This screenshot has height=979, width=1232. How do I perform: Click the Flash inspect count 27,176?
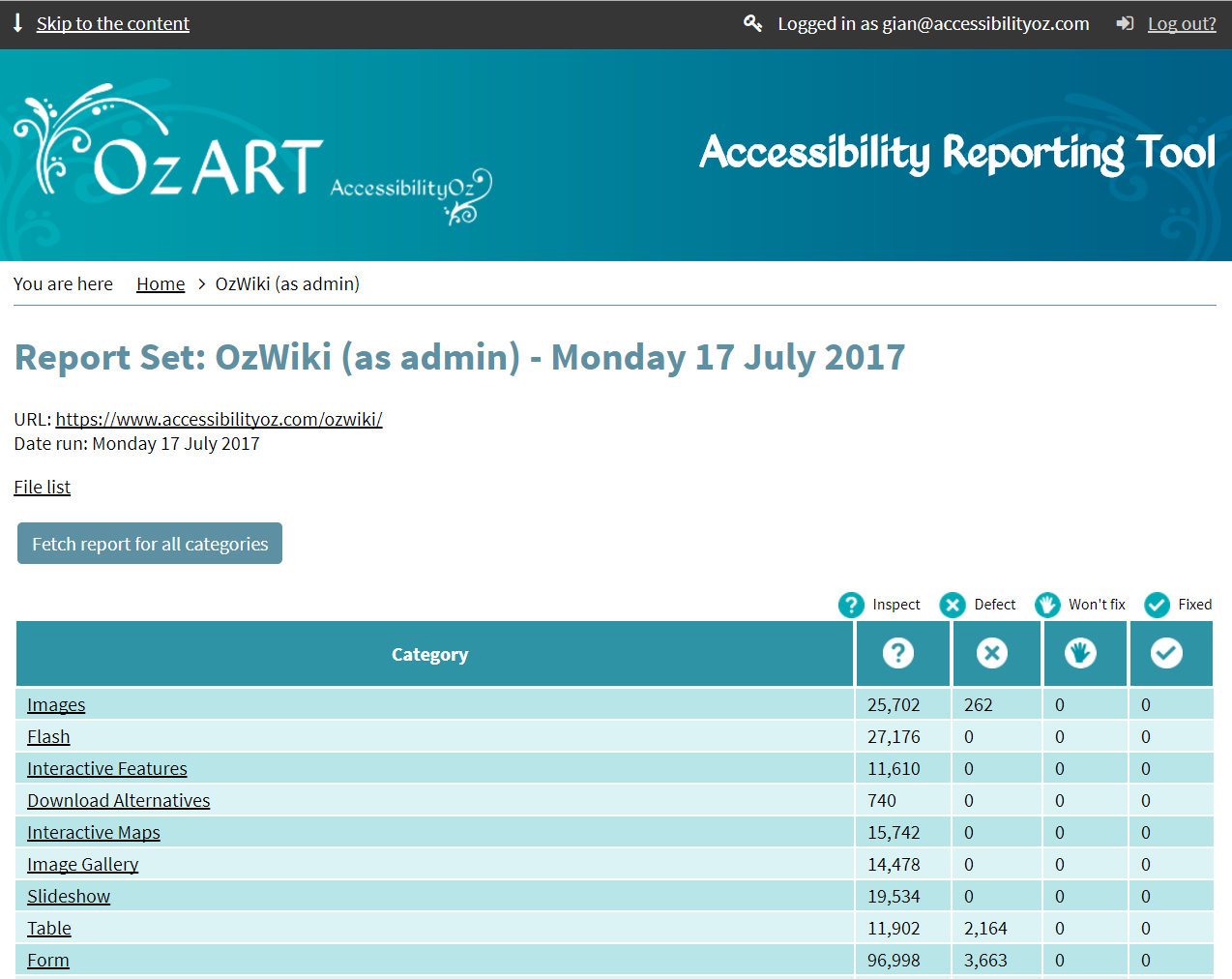[894, 736]
